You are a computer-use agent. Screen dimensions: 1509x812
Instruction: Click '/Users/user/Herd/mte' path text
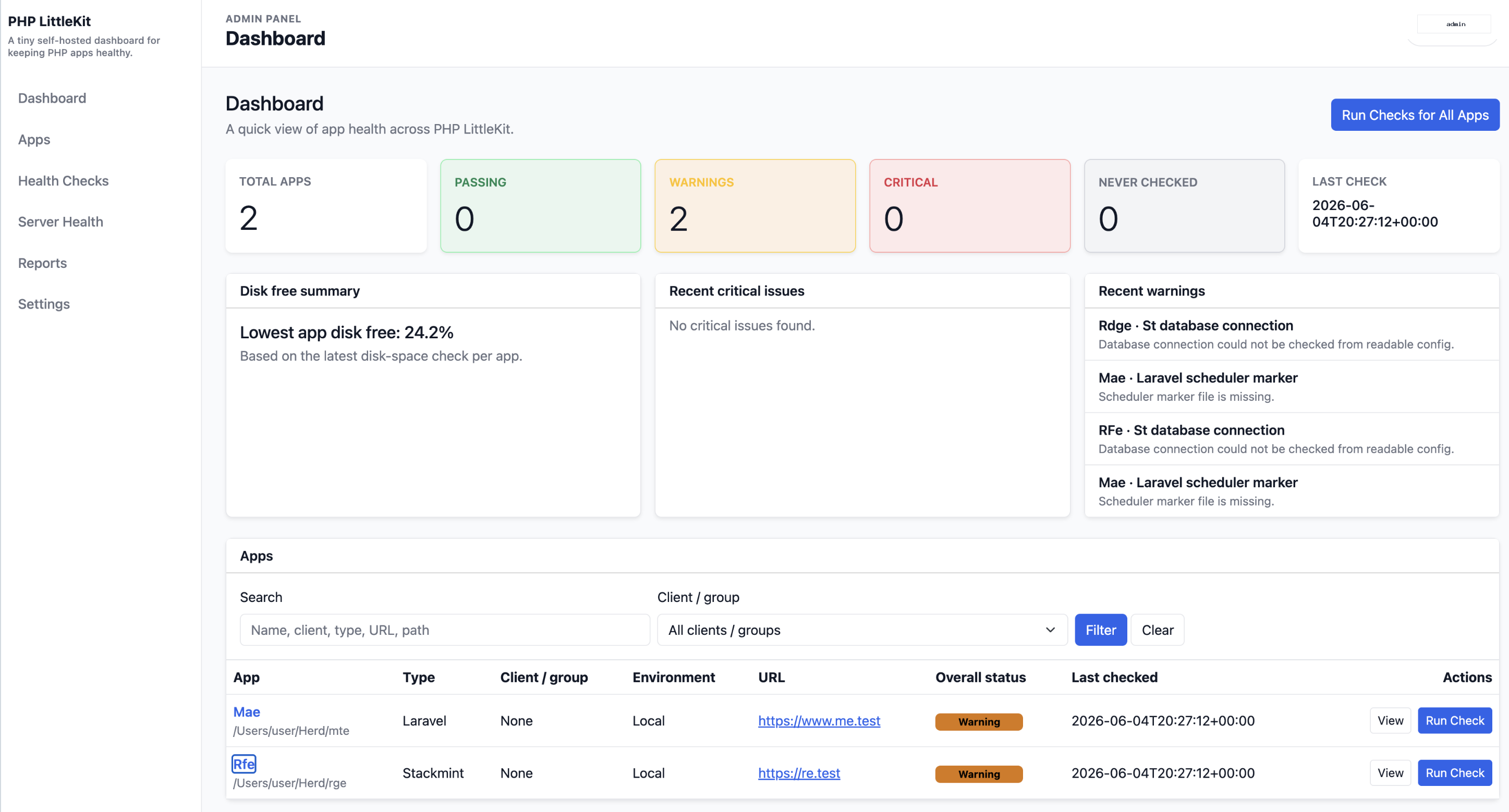pyautogui.click(x=291, y=731)
